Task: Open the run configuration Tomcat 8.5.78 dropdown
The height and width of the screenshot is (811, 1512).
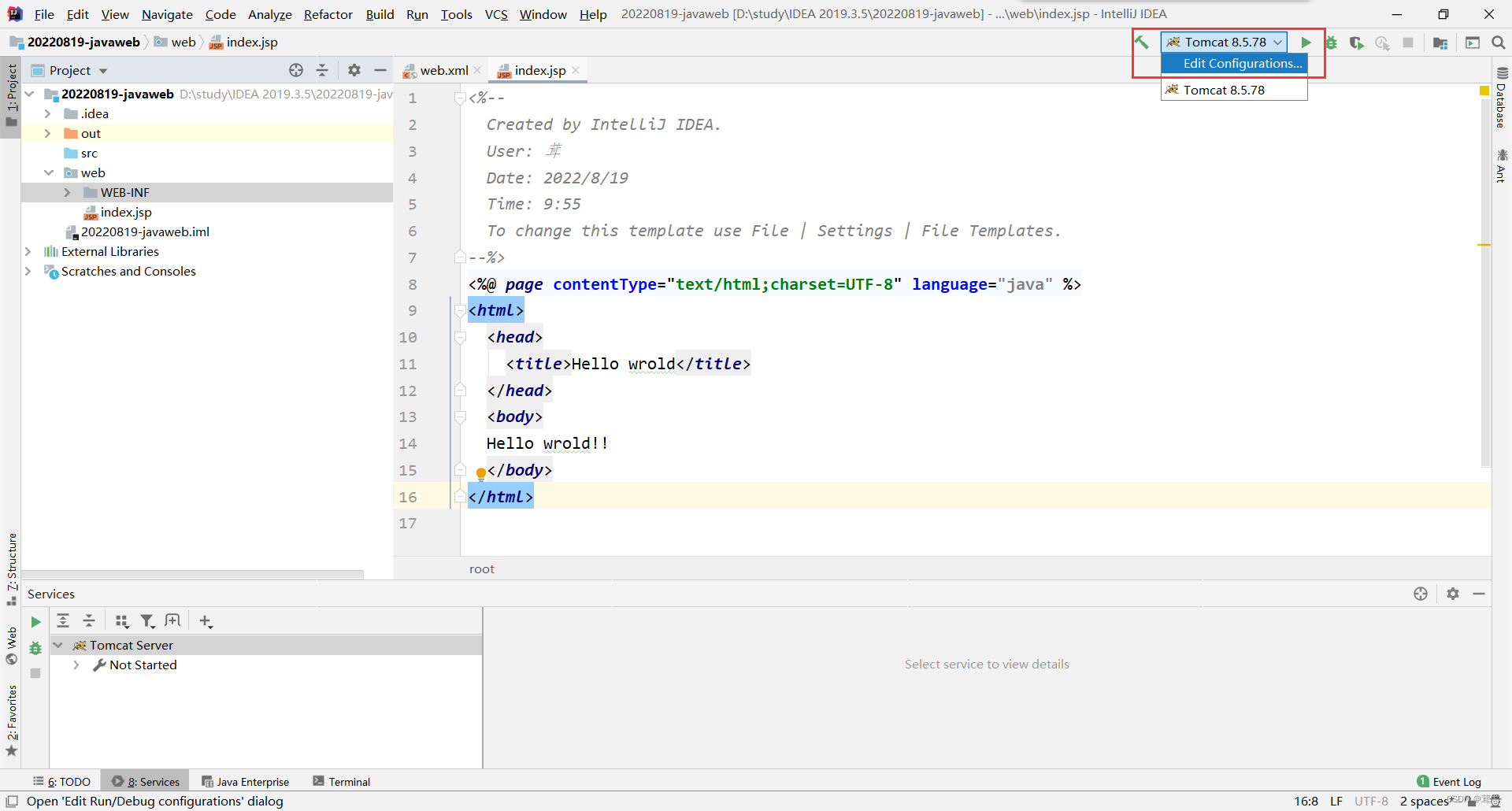Action: (1224, 43)
